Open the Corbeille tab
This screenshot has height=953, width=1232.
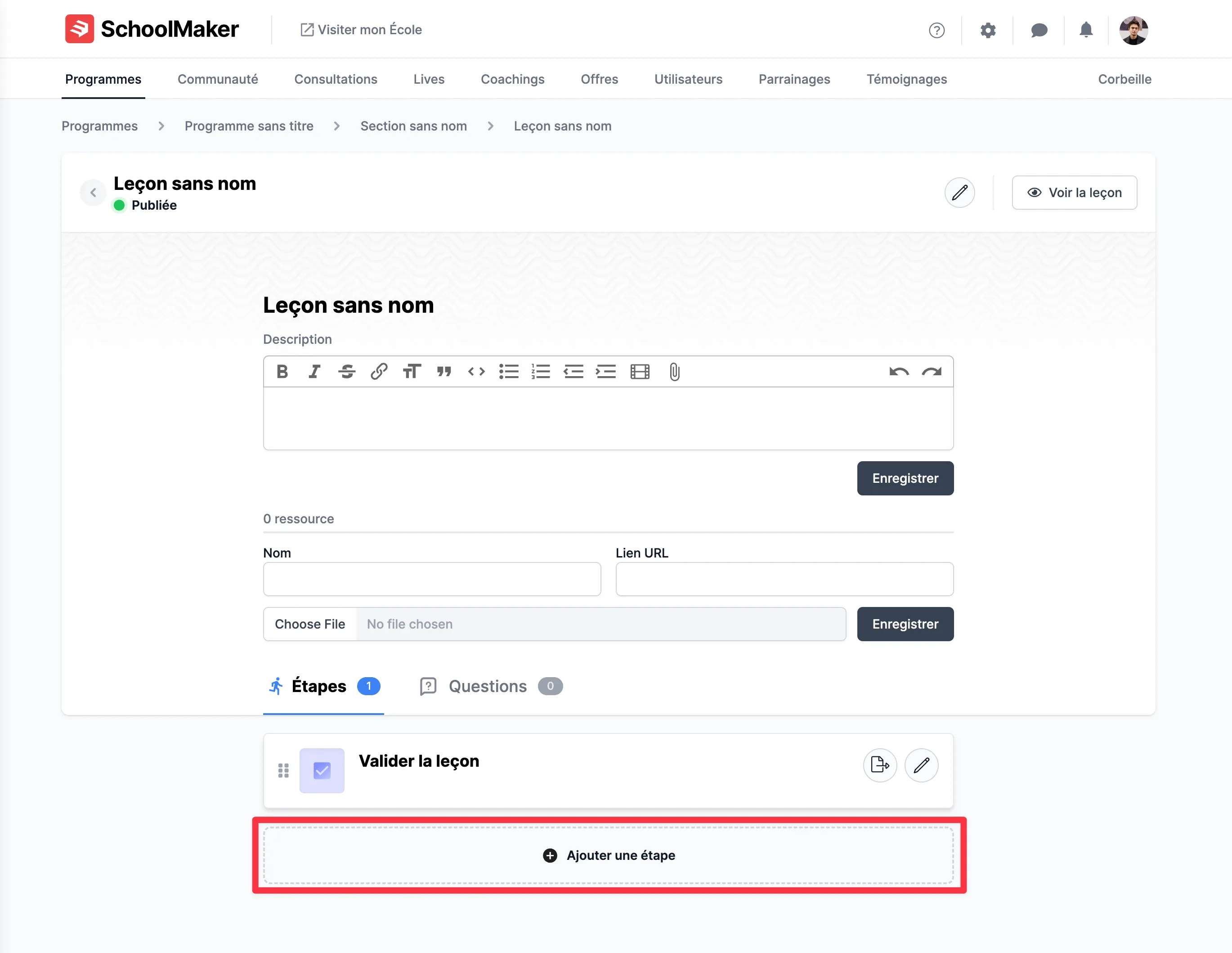[x=1124, y=79]
